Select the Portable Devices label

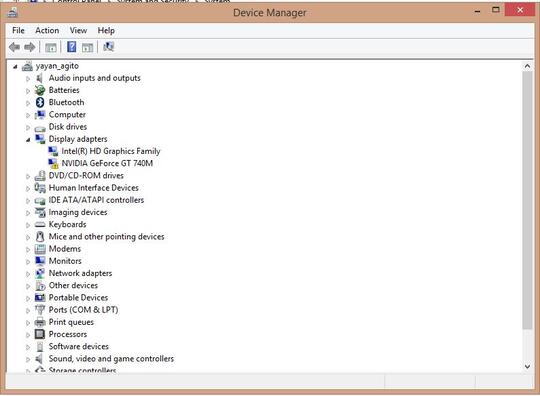coord(78,297)
